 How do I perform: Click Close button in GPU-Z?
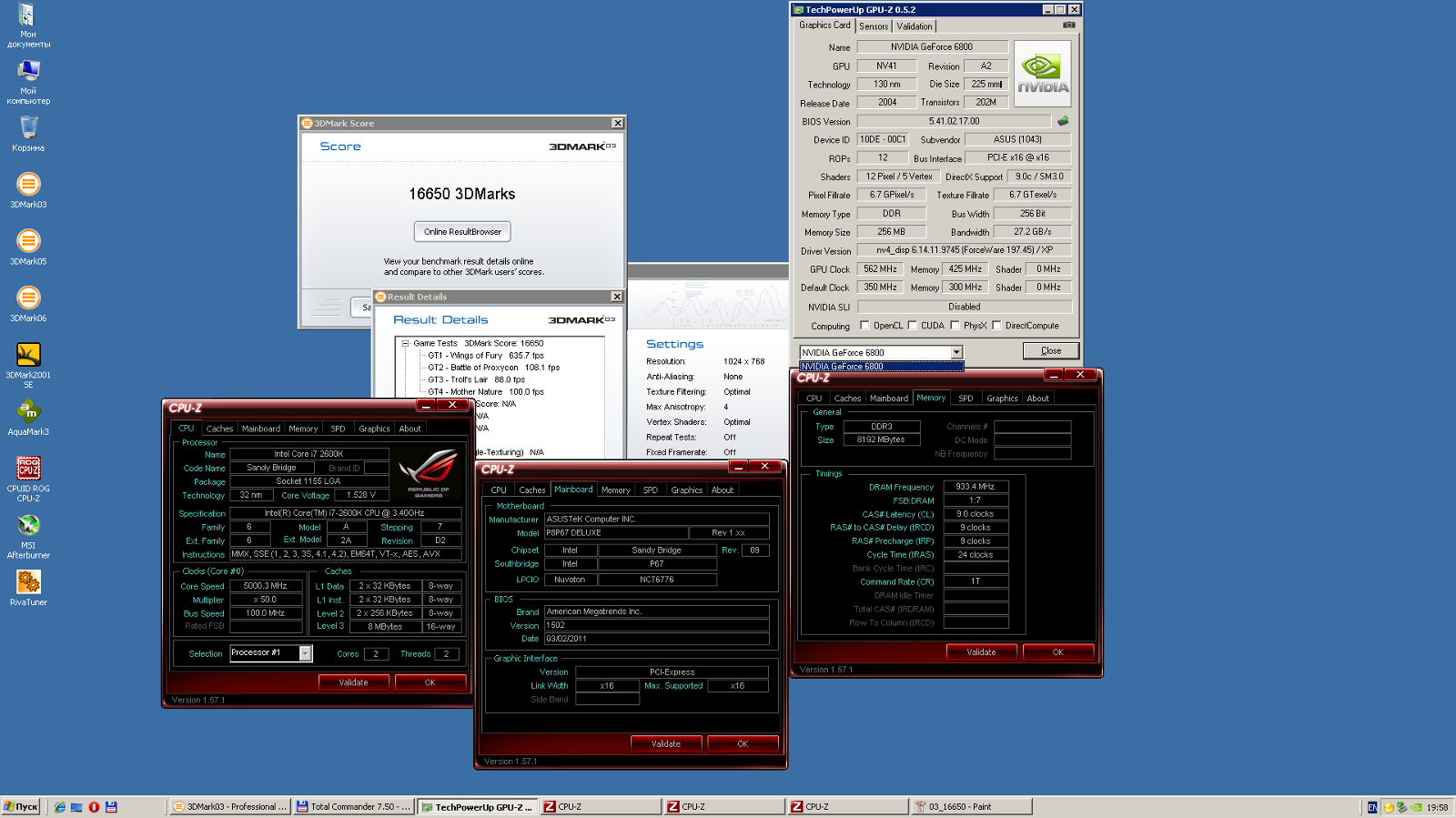(x=1051, y=350)
